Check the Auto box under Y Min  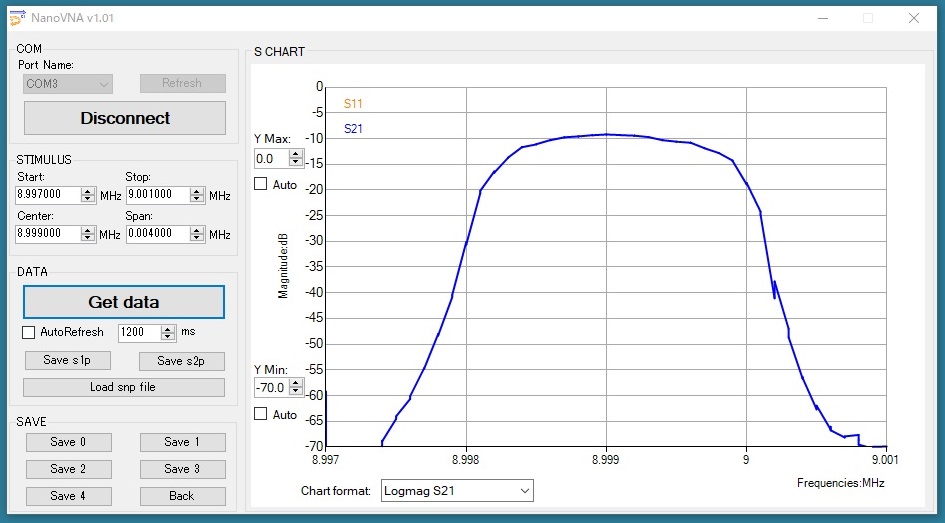tap(261, 414)
